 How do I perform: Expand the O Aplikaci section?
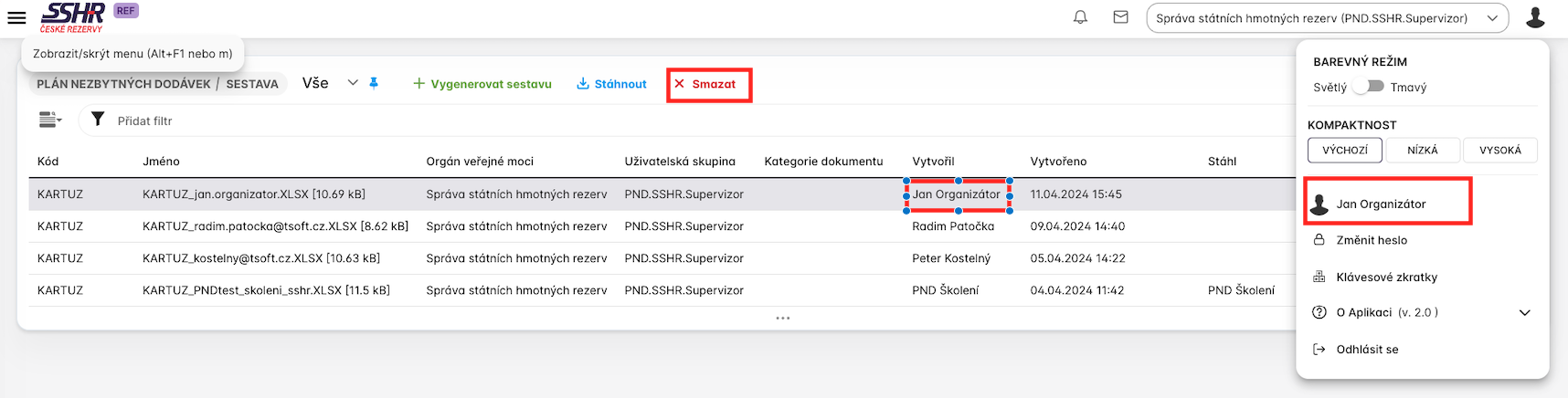[x=1524, y=312]
